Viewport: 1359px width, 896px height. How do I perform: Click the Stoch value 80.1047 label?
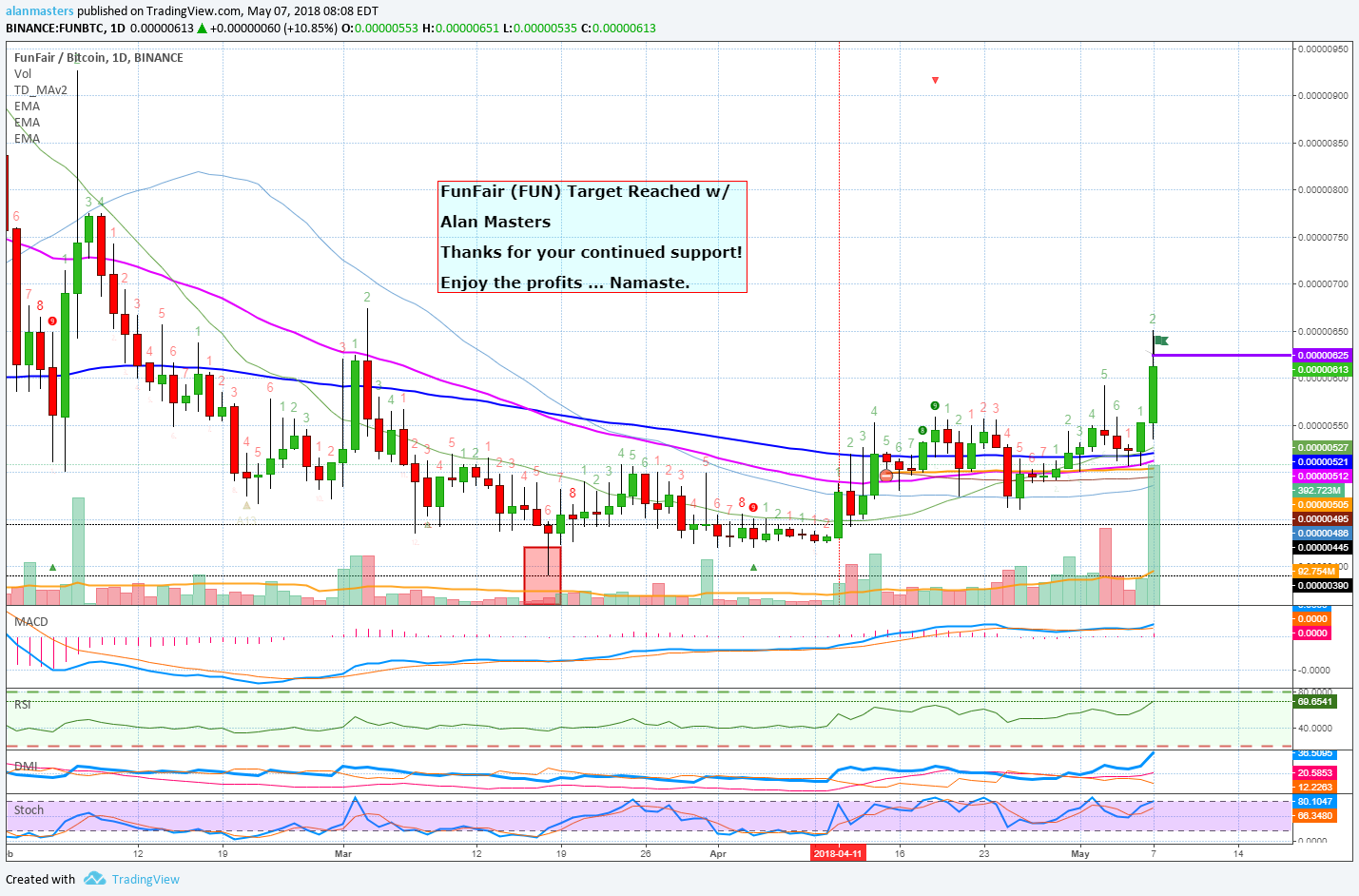tap(1314, 801)
